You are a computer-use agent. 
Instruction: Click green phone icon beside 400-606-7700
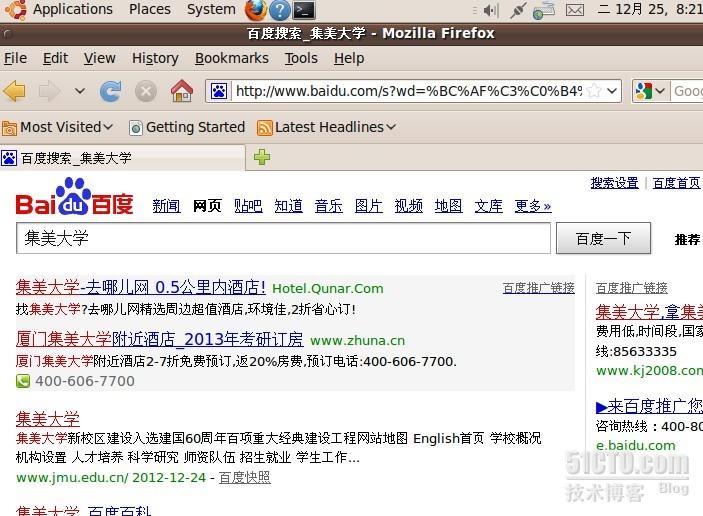click(23, 381)
